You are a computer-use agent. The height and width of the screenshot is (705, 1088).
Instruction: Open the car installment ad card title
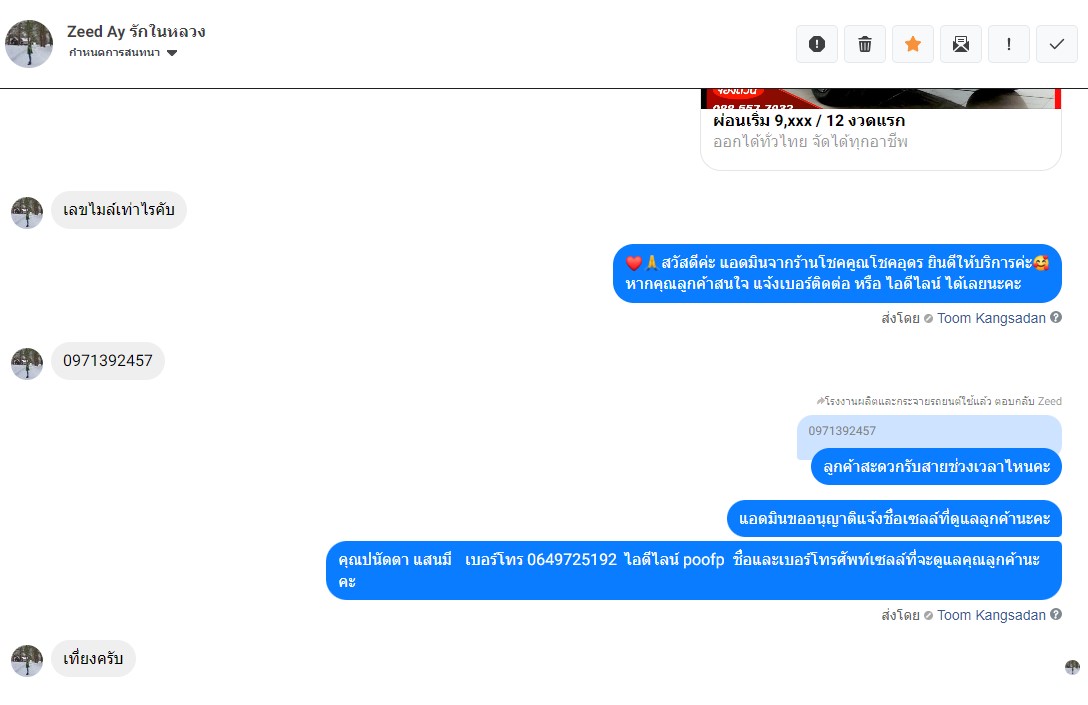click(x=809, y=121)
